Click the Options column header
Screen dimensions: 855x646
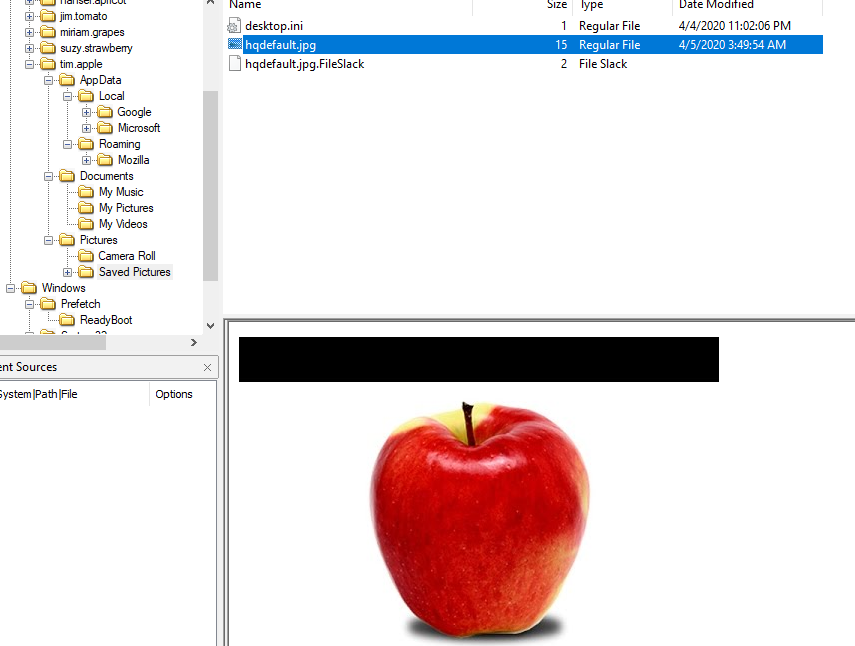(x=174, y=394)
